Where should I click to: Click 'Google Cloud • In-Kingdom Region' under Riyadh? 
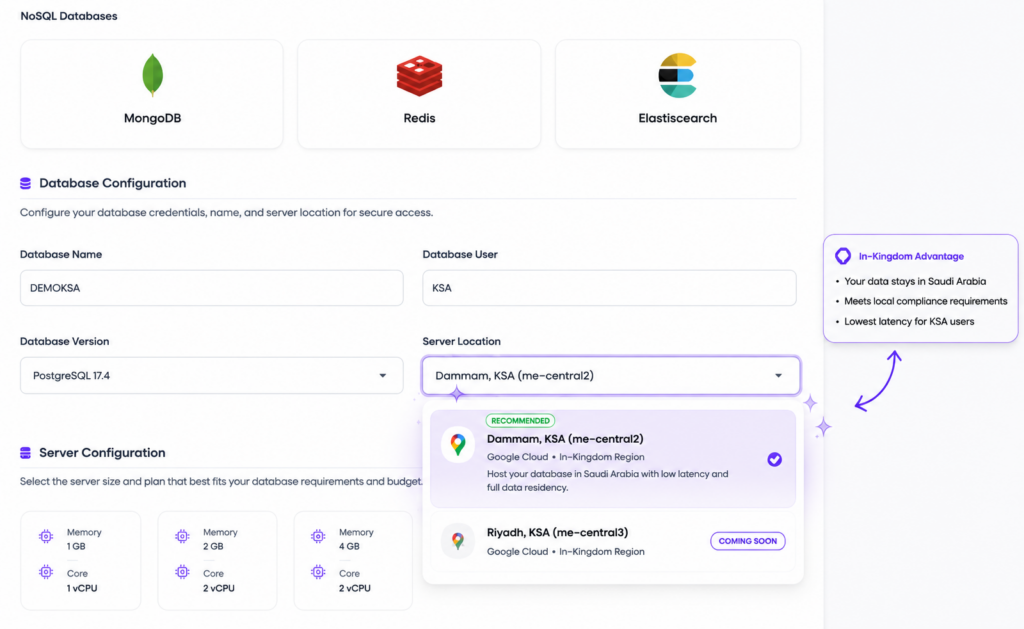click(566, 552)
